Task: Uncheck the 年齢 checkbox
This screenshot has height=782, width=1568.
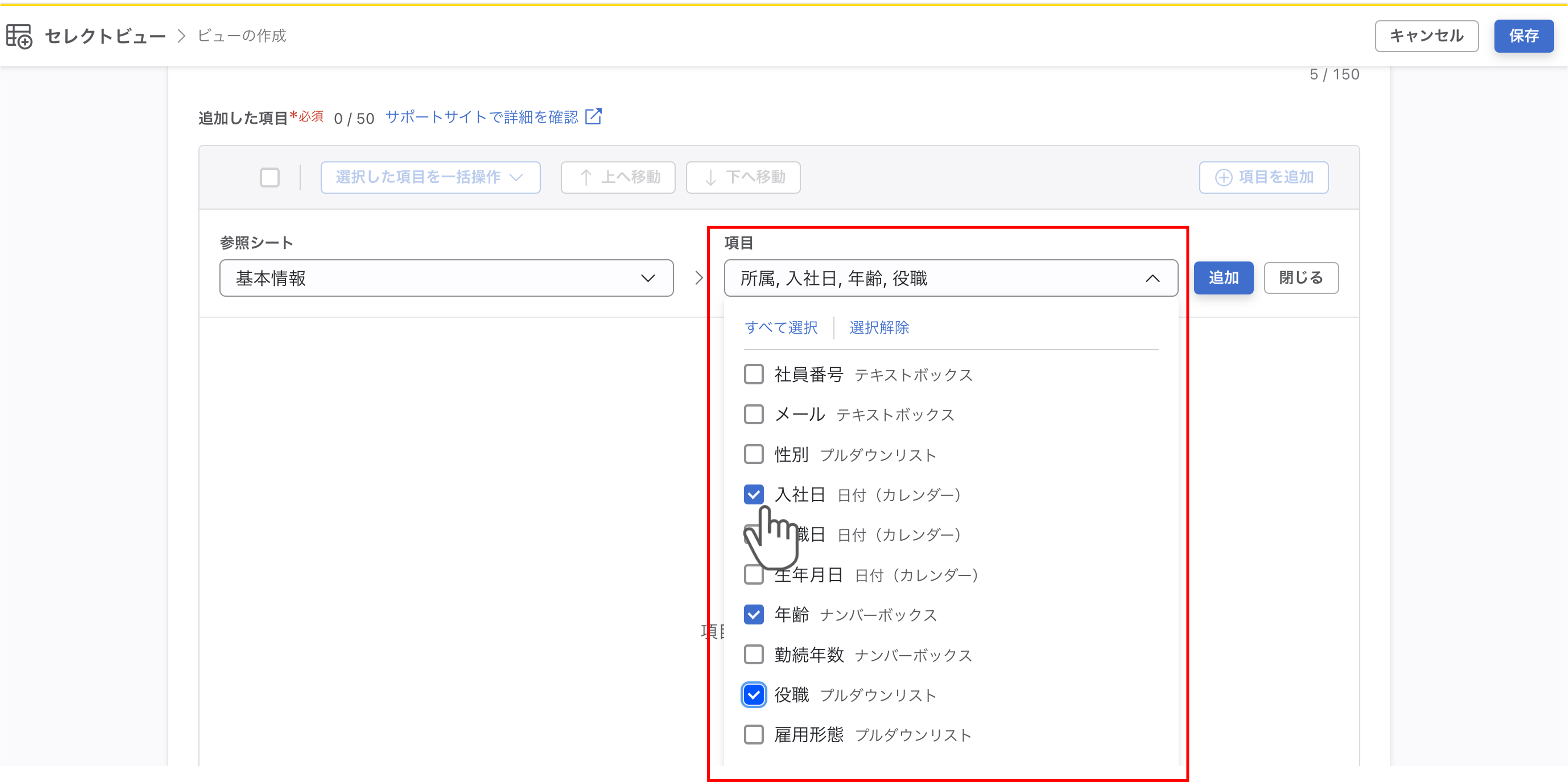Action: tap(754, 615)
